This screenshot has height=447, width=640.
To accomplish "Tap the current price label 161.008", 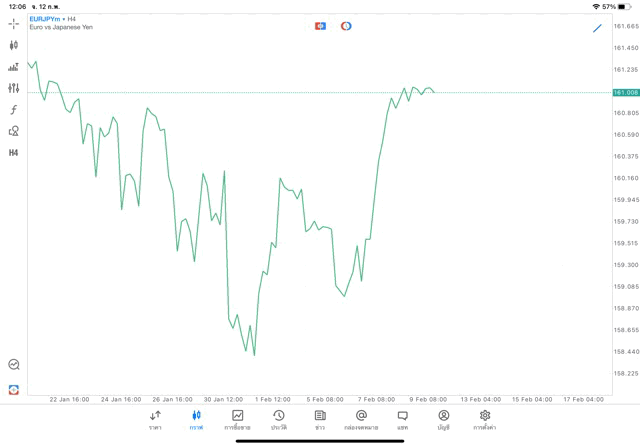I will pyautogui.click(x=626, y=92).
